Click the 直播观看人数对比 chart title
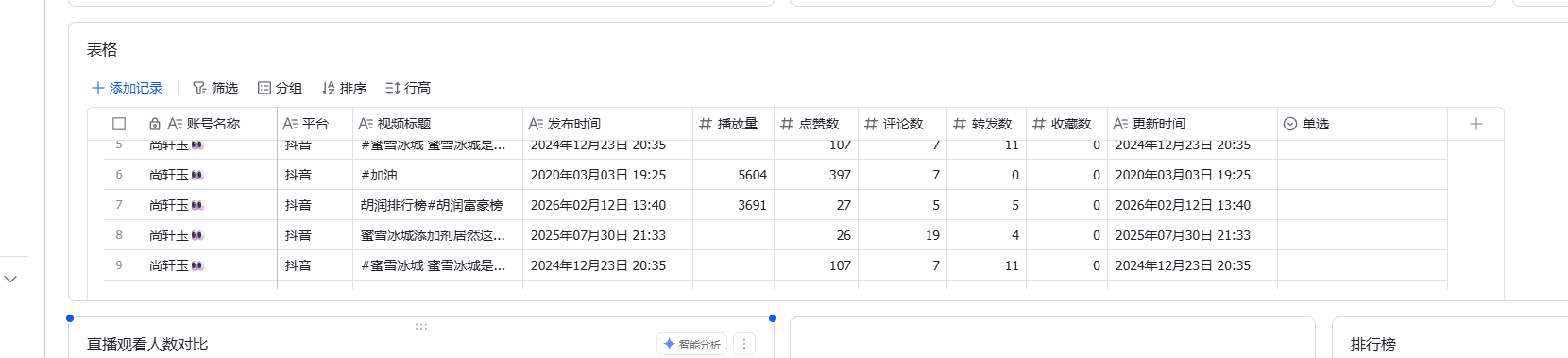The image size is (1568, 358). [147, 345]
